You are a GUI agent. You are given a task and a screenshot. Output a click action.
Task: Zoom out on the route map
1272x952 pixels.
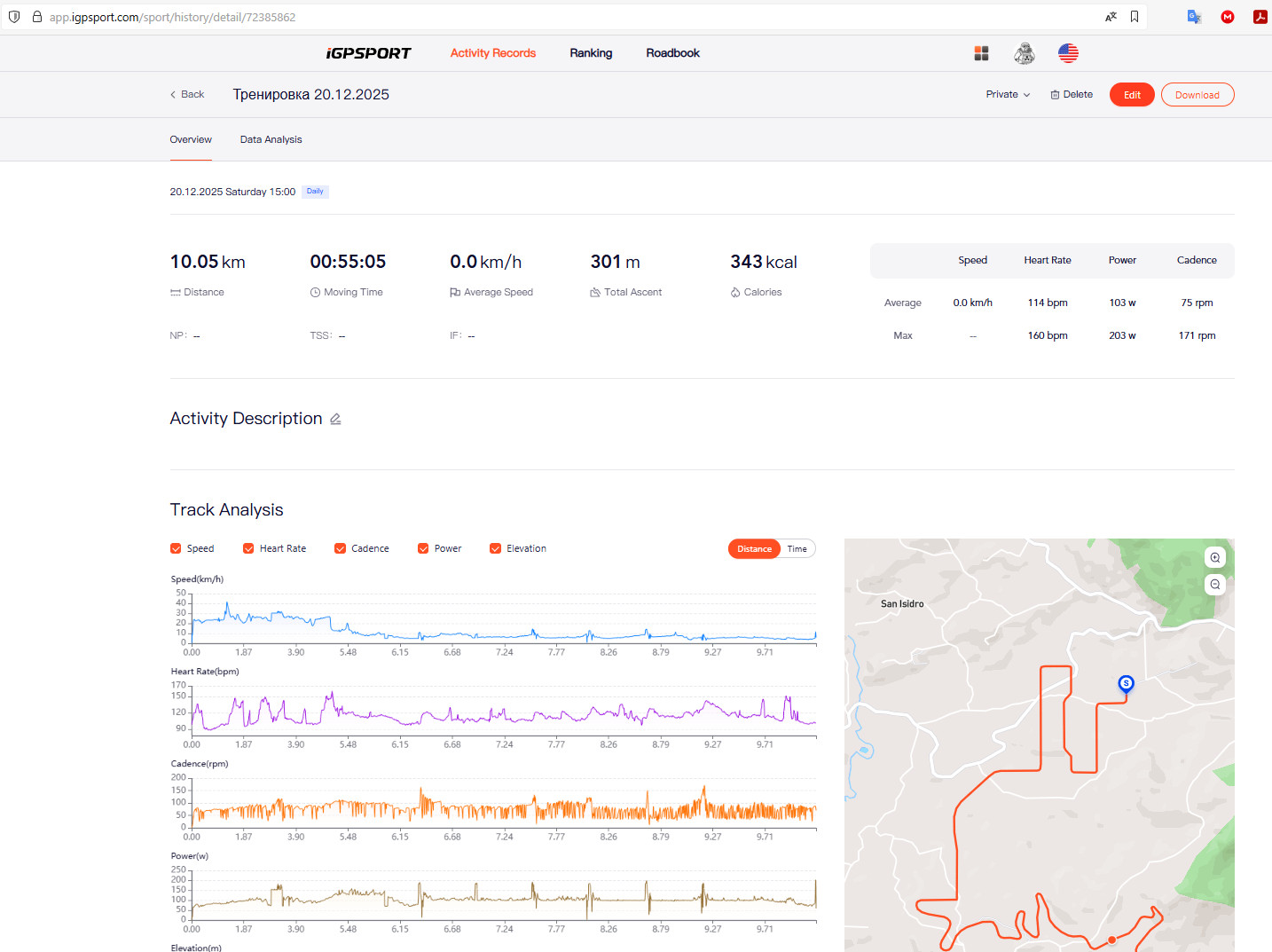[1215, 585]
